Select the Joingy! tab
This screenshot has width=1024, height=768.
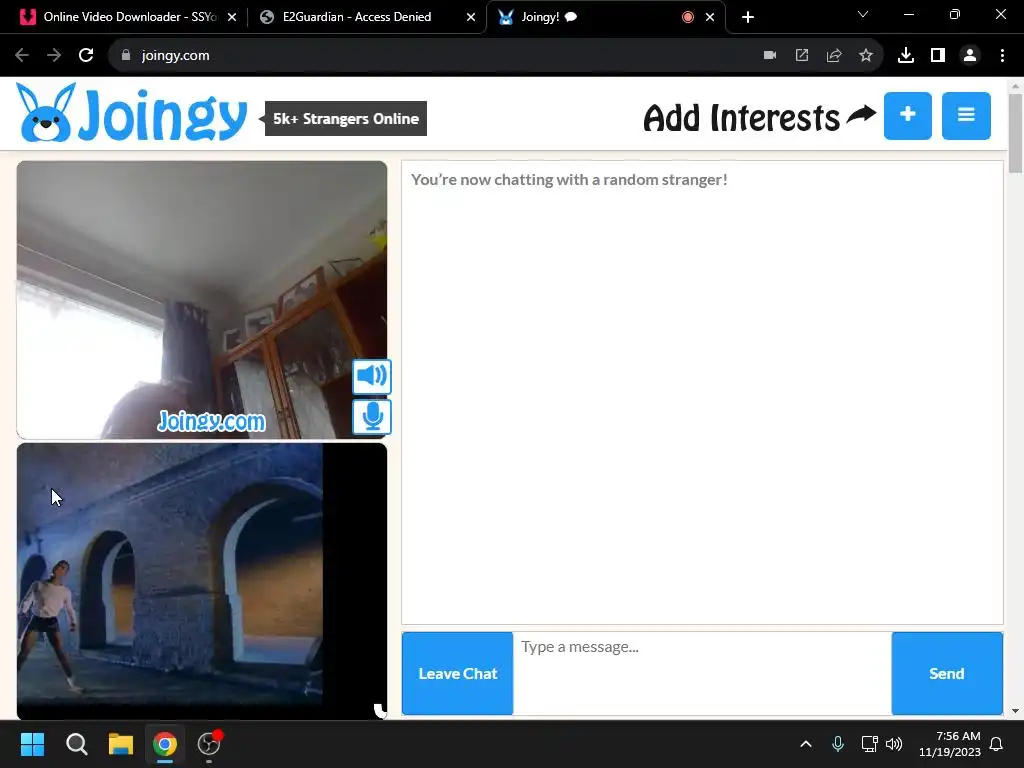(x=605, y=17)
